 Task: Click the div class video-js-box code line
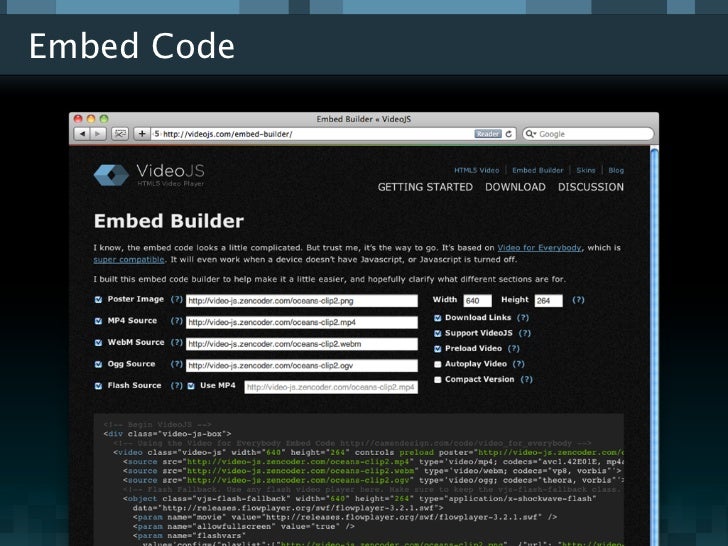pyautogui.click(x=167, y=434)
